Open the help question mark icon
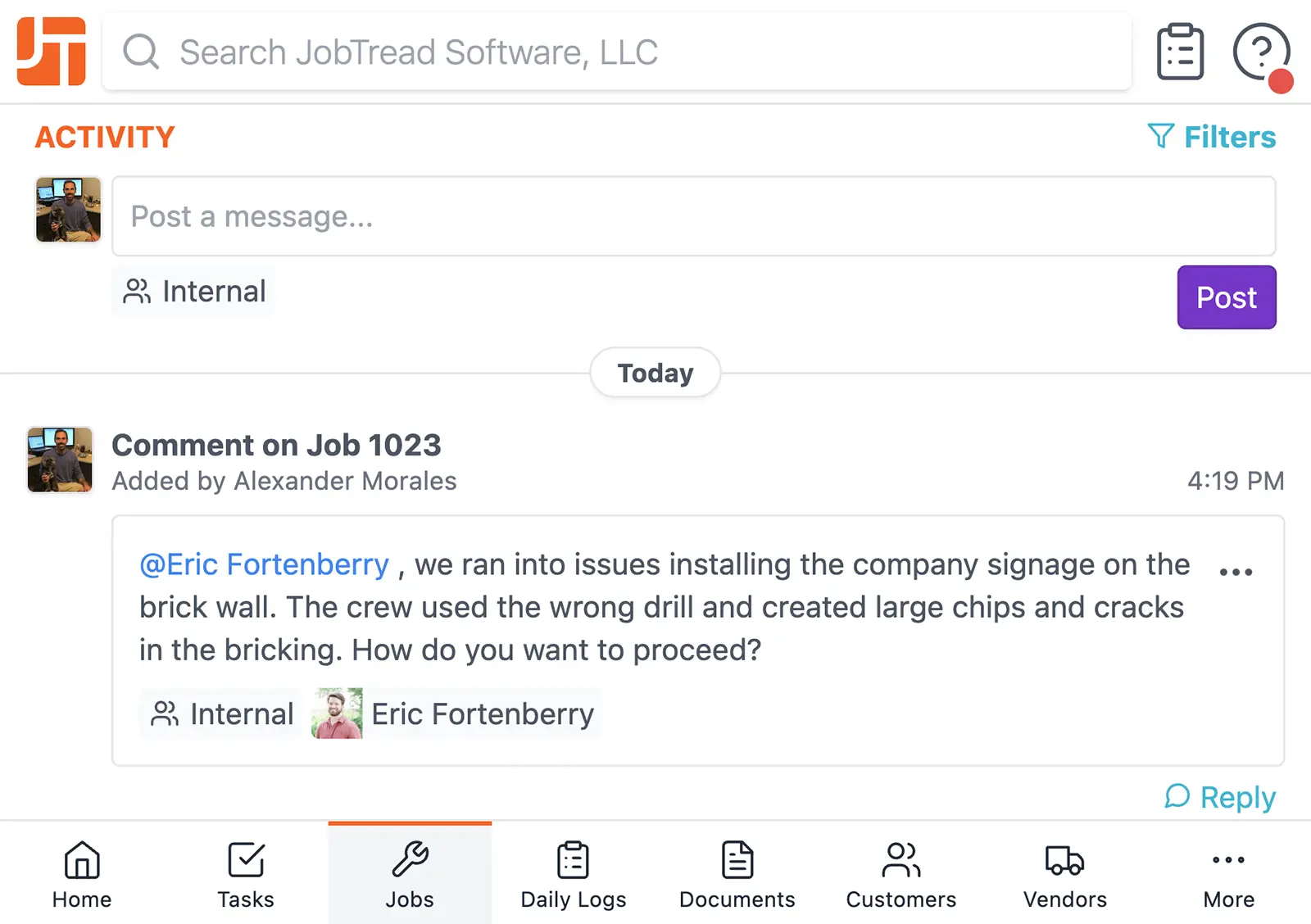Viewport: 1311px width, 924px height. (x=1260, y=52)
